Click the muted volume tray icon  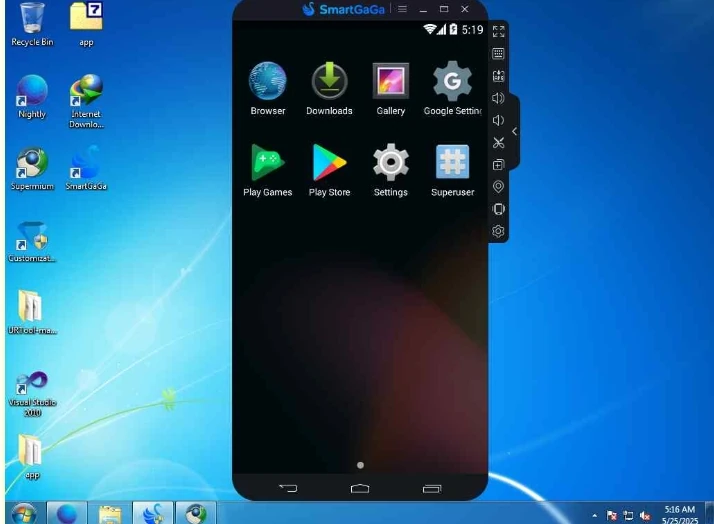point(645,515)
